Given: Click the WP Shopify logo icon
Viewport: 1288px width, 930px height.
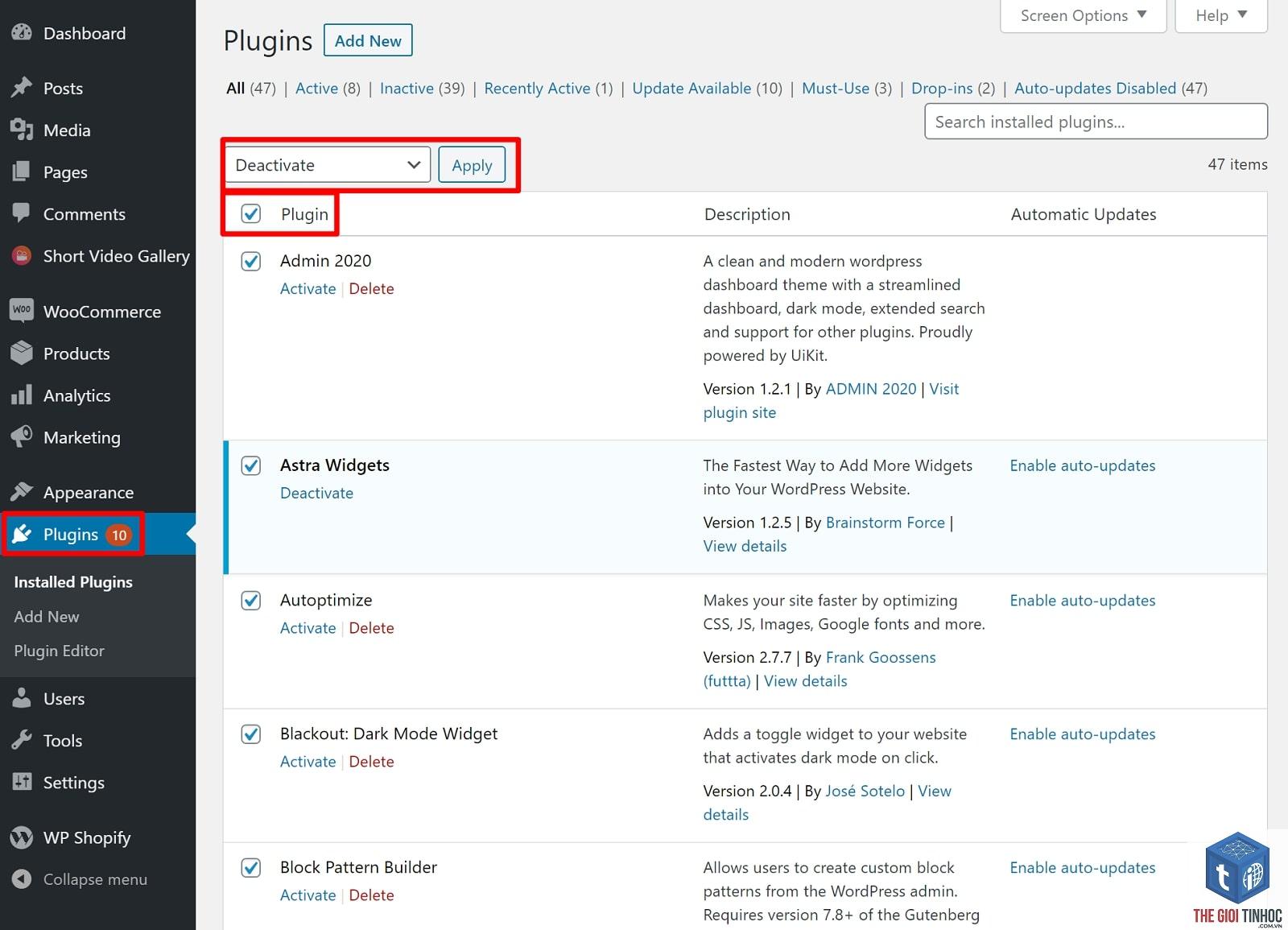Looking at the screenshot, I should (x=22, y=837).
